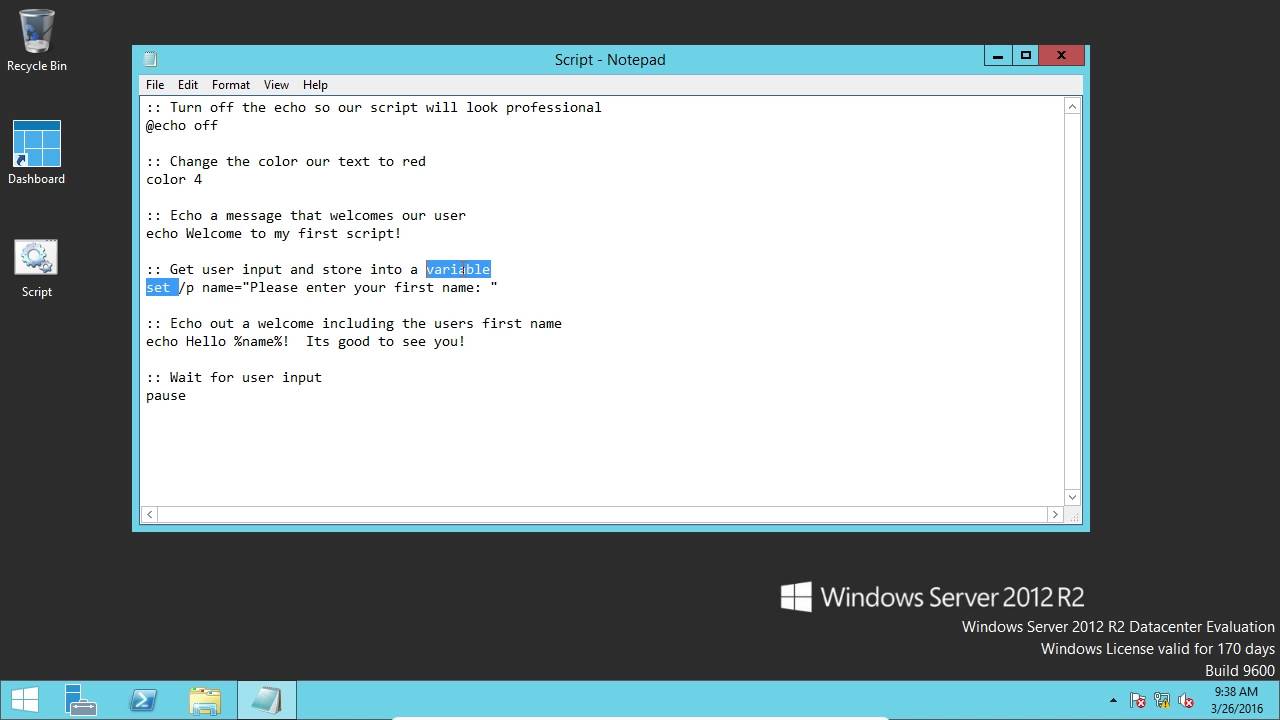
Task: Open the Windows Start button
Action: pyautogui.click(x=25, y=701)
